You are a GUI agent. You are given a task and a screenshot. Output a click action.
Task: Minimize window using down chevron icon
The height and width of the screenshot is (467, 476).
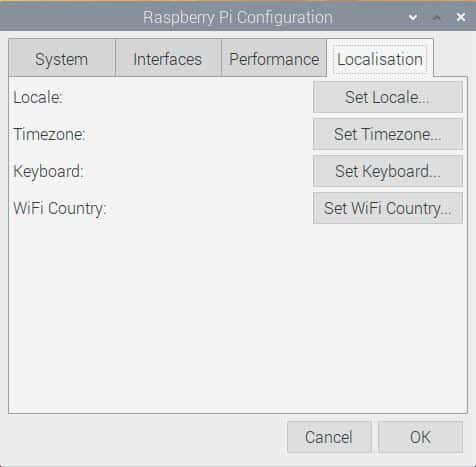coord(413,17)
